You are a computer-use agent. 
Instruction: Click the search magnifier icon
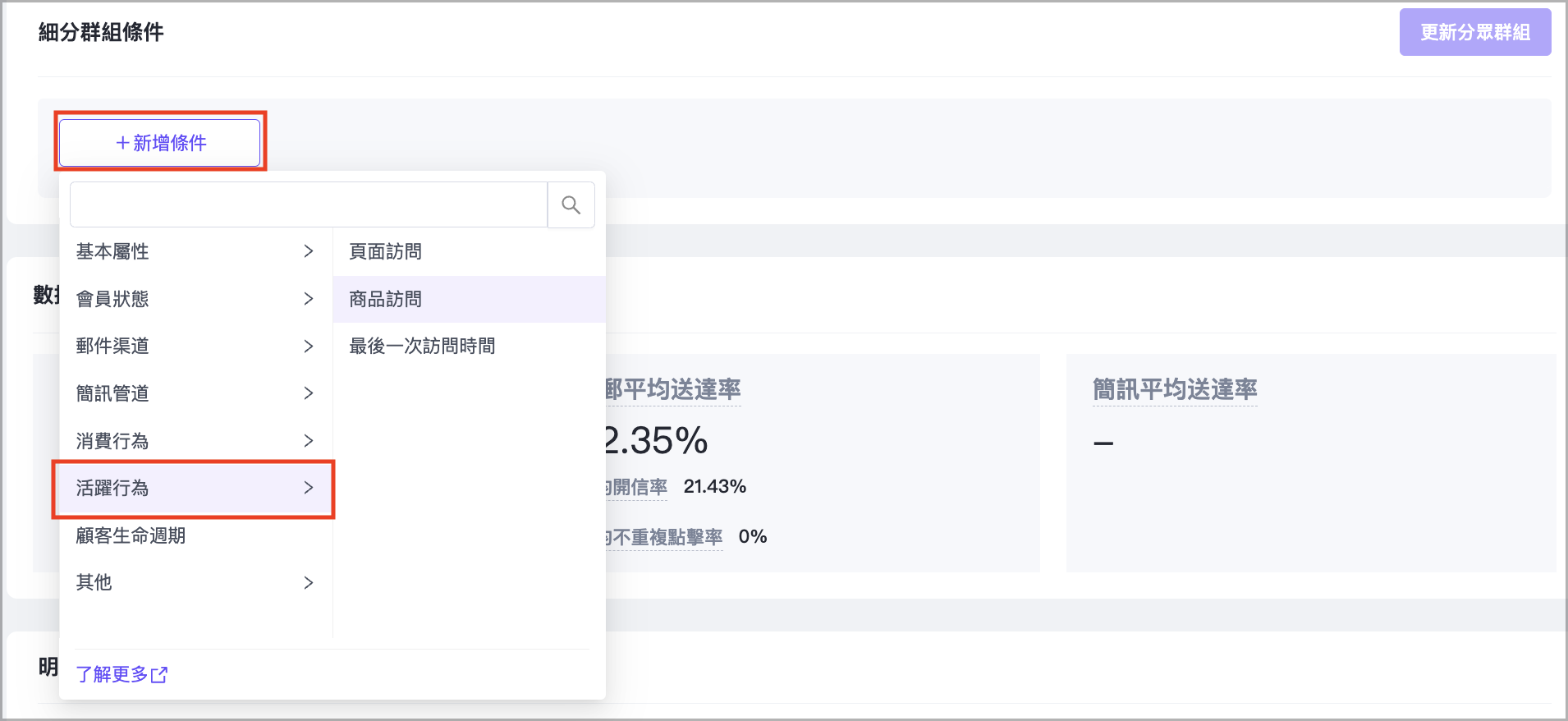pyautogui.click(x=571, y=204)
